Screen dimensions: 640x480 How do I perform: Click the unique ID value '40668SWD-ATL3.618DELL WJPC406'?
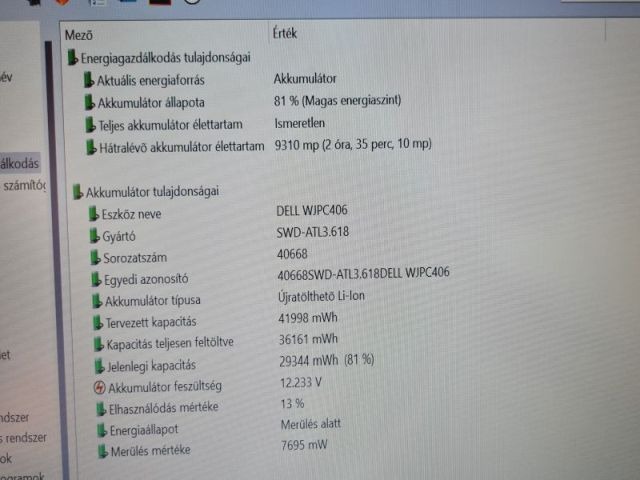363,273
